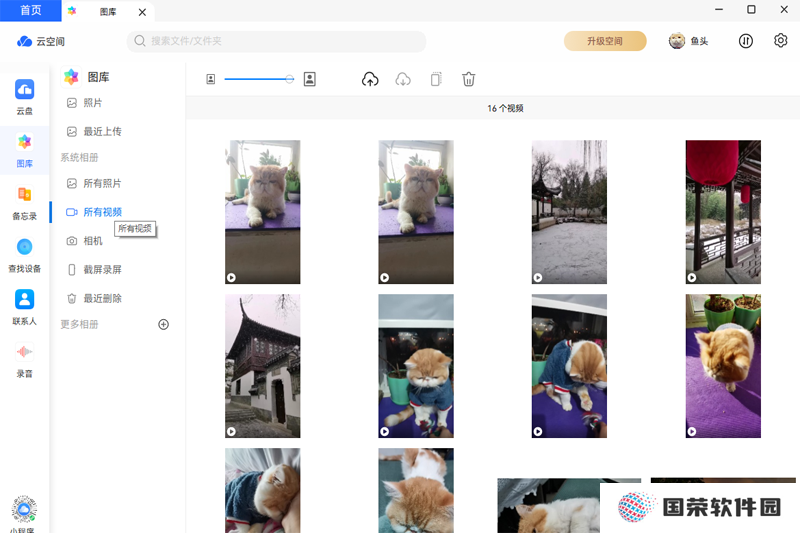The image size is (800, 533).
Task: Open 照片 in the gallery list
Action: tap(85, 103)
